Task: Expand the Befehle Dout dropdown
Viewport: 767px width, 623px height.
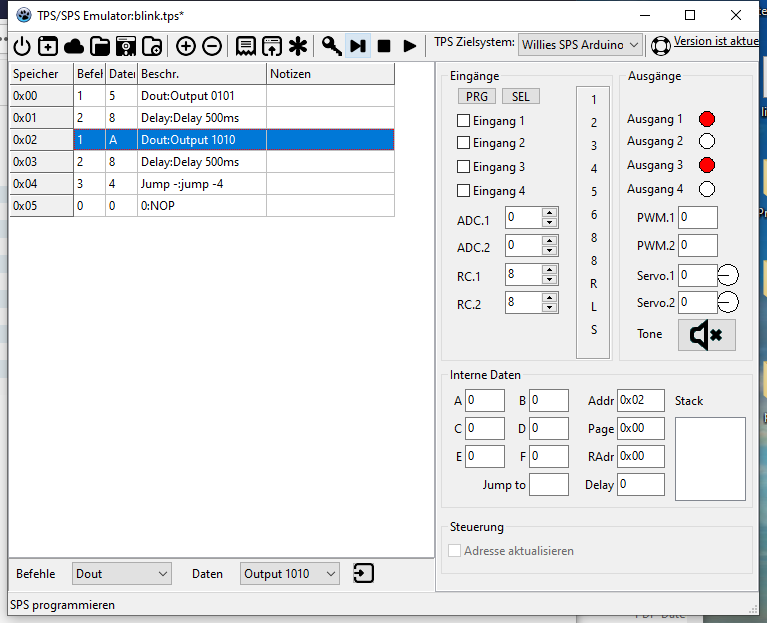Action: tap(123, 574)
